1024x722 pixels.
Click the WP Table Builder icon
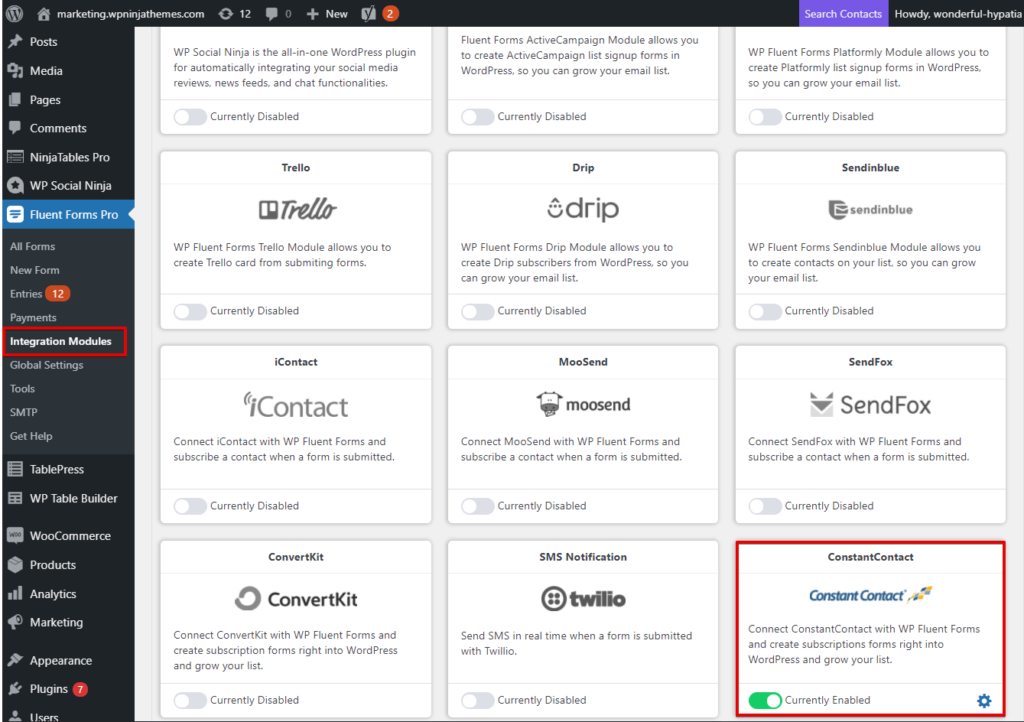tap(15, 498)
